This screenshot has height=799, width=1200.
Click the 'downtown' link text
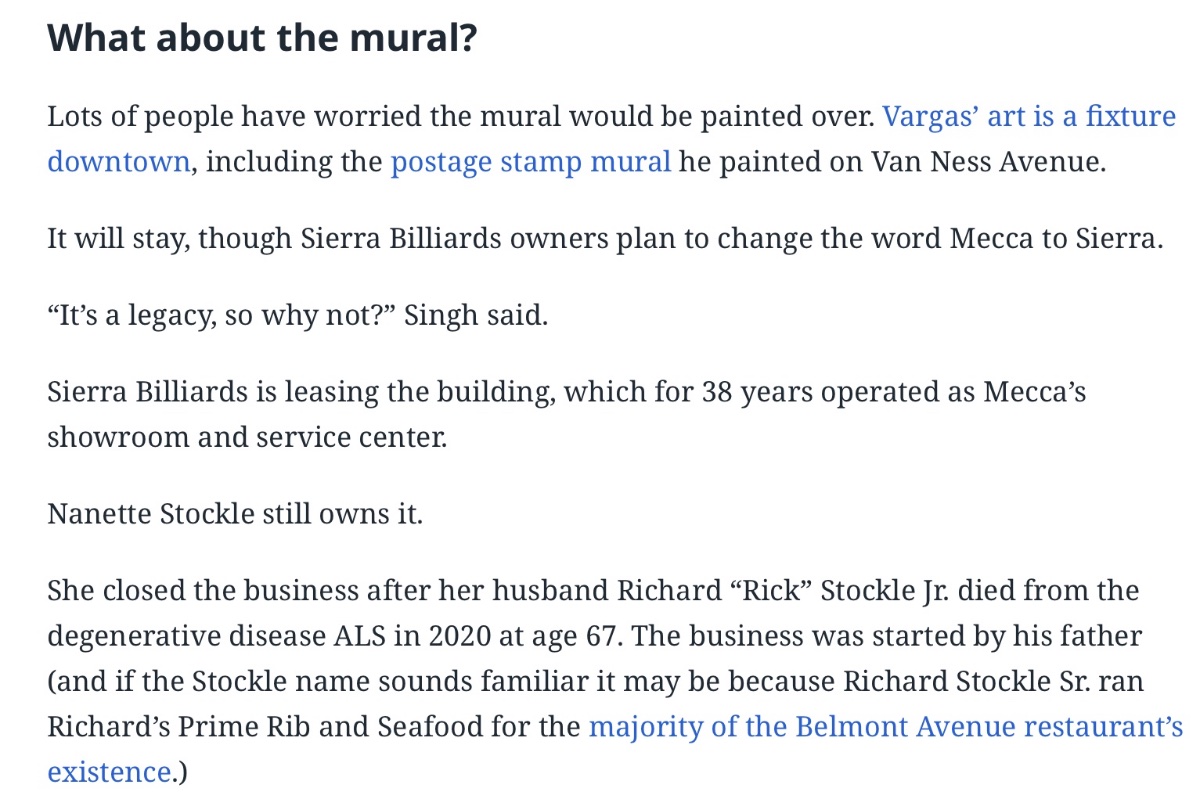(x=118, y=161)
